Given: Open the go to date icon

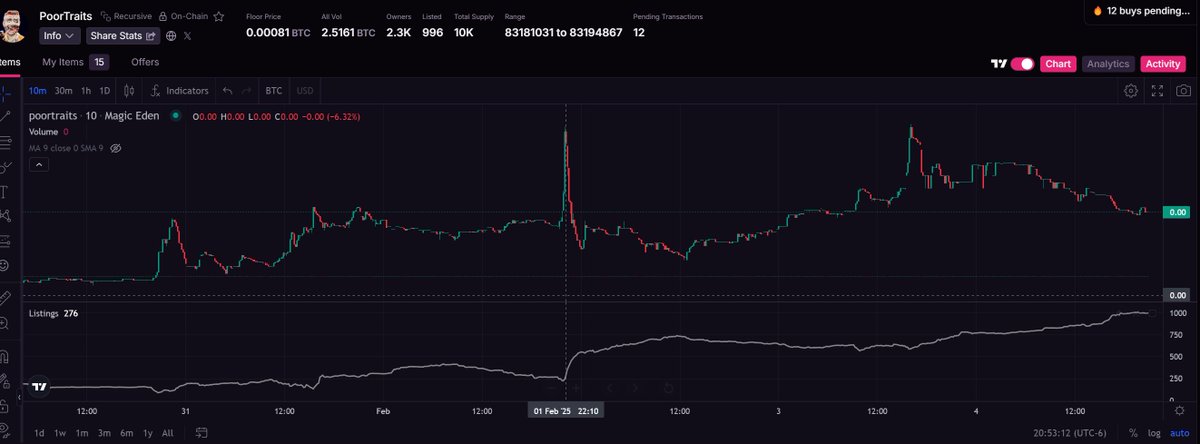Looking at the screenshot, I should (202, 433).
